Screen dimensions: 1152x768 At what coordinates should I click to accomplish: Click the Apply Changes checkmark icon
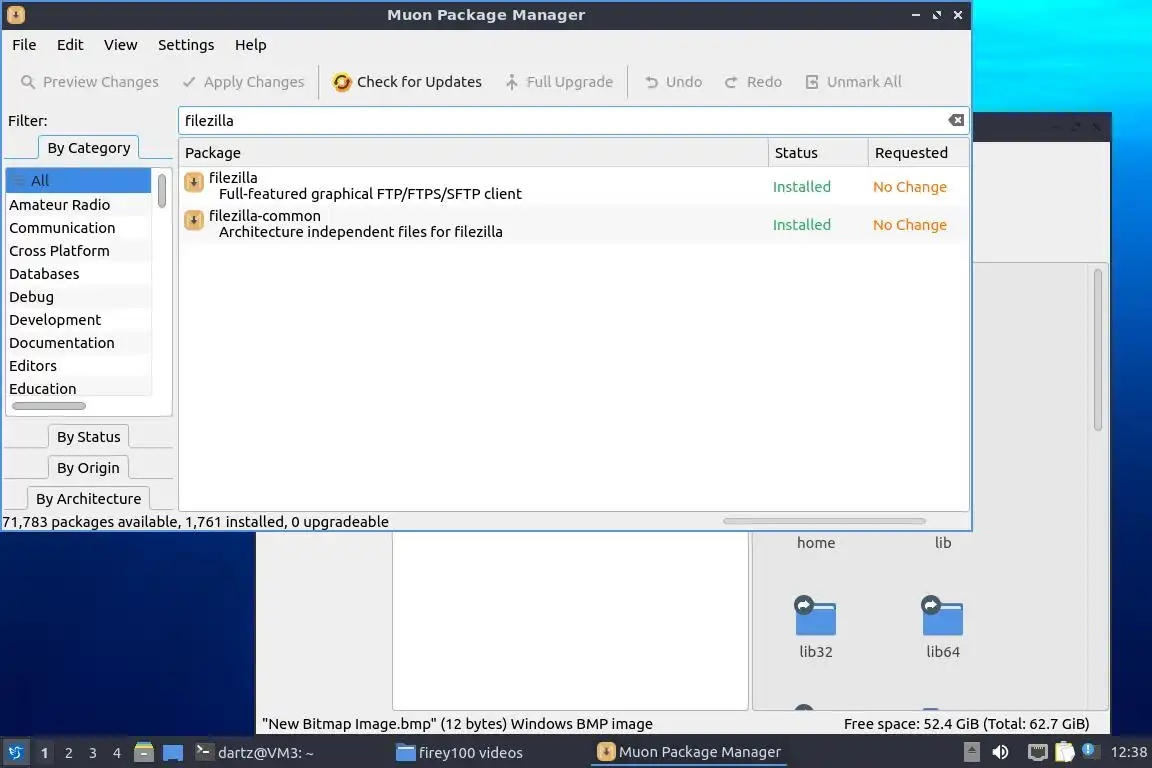pyautogui.click(x=189, y=82)
